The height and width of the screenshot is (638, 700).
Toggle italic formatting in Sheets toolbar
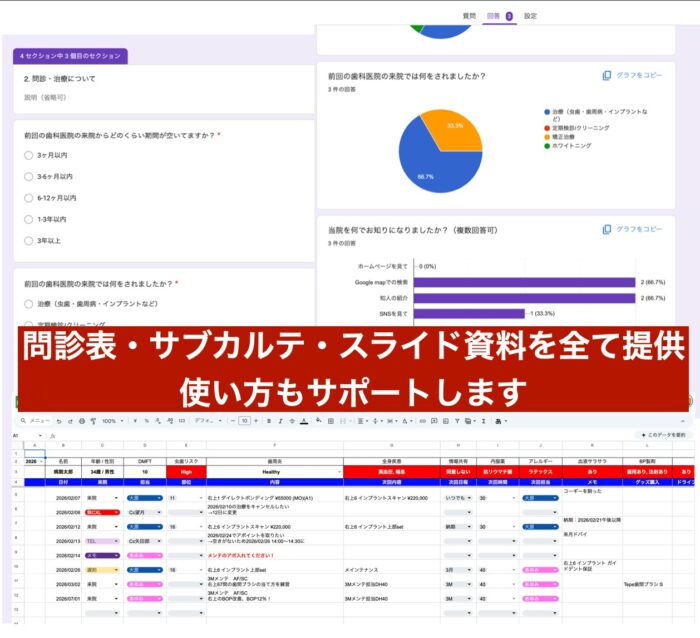pos(280,421)
